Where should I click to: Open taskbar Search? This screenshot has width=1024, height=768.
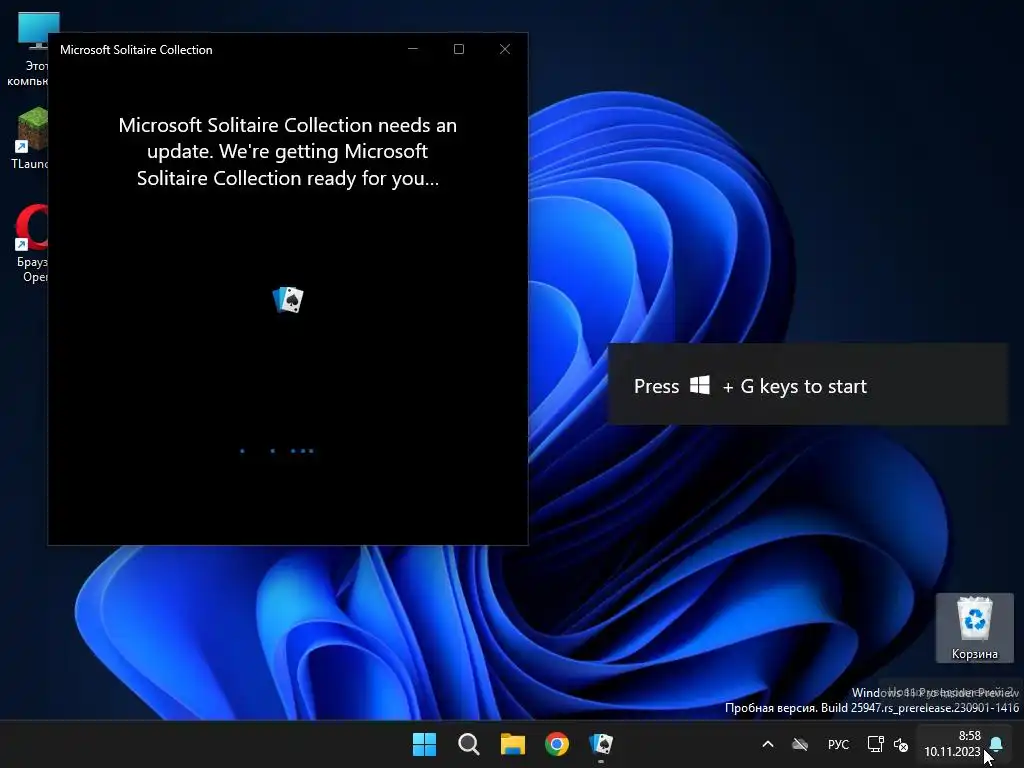click(468, 744)
